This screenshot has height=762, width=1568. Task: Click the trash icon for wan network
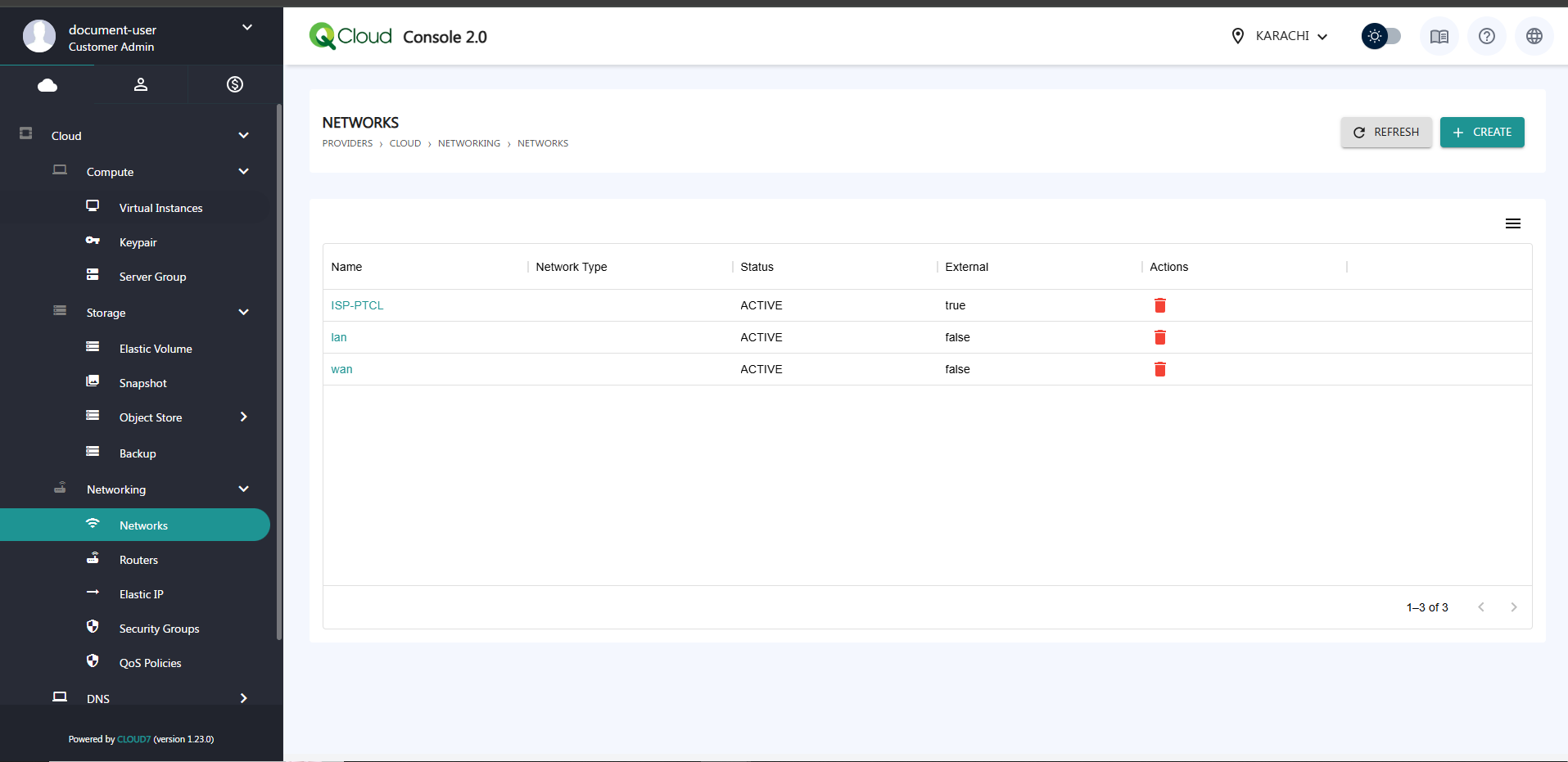[x=1159, y=369]
